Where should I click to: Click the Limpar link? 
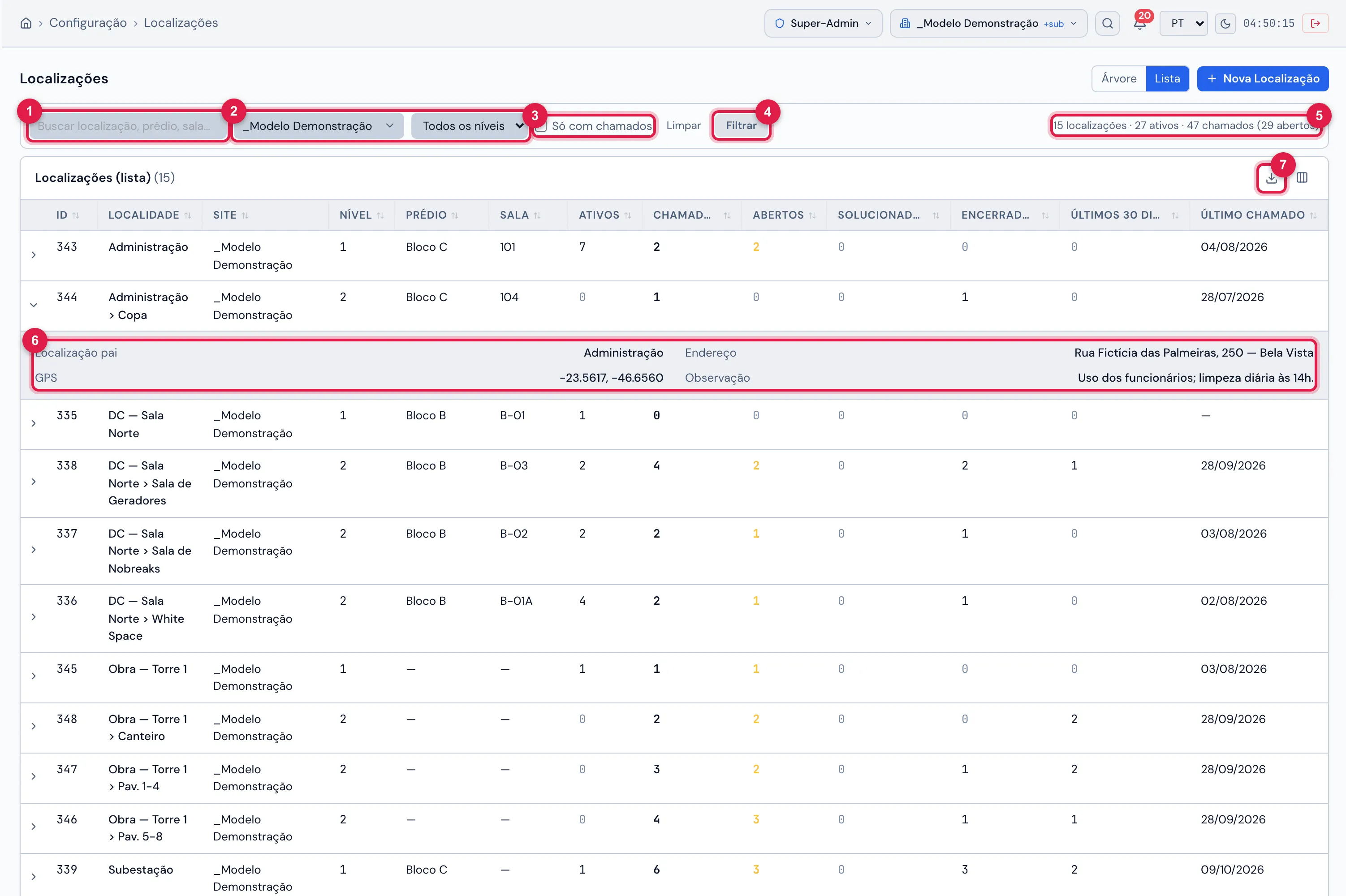(x=683, y=126)
